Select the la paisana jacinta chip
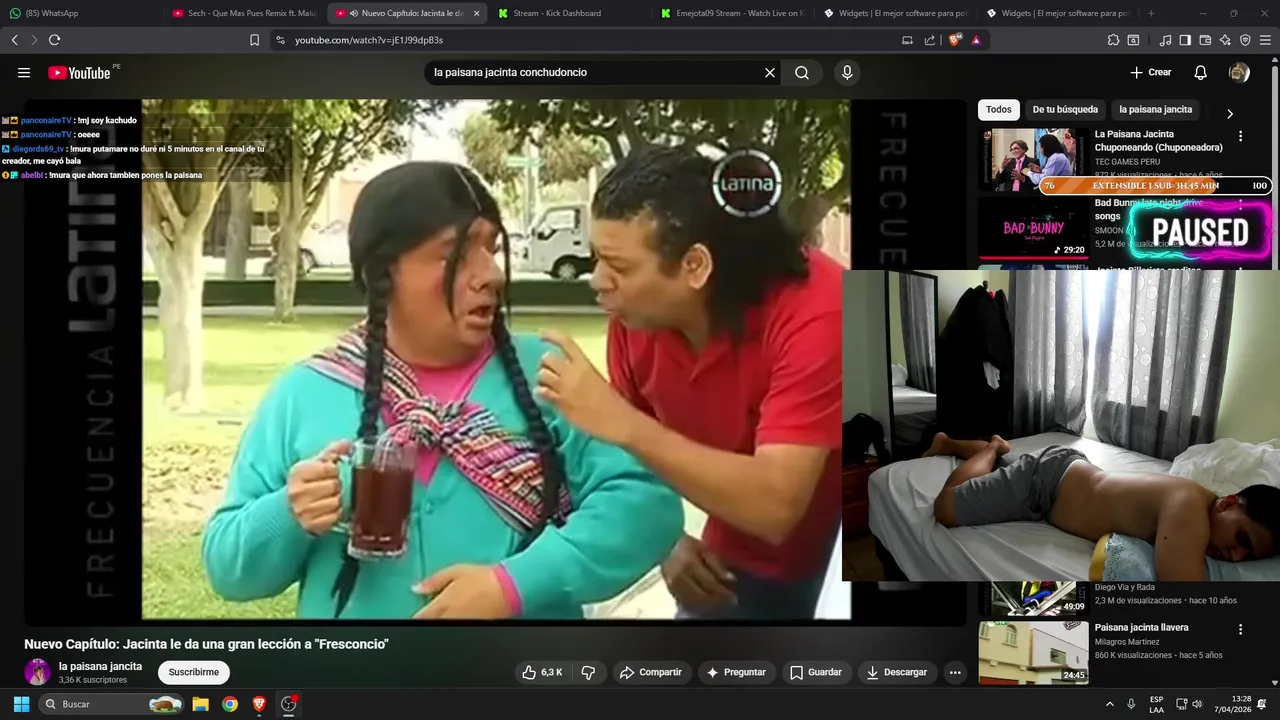 [1155, 110]
